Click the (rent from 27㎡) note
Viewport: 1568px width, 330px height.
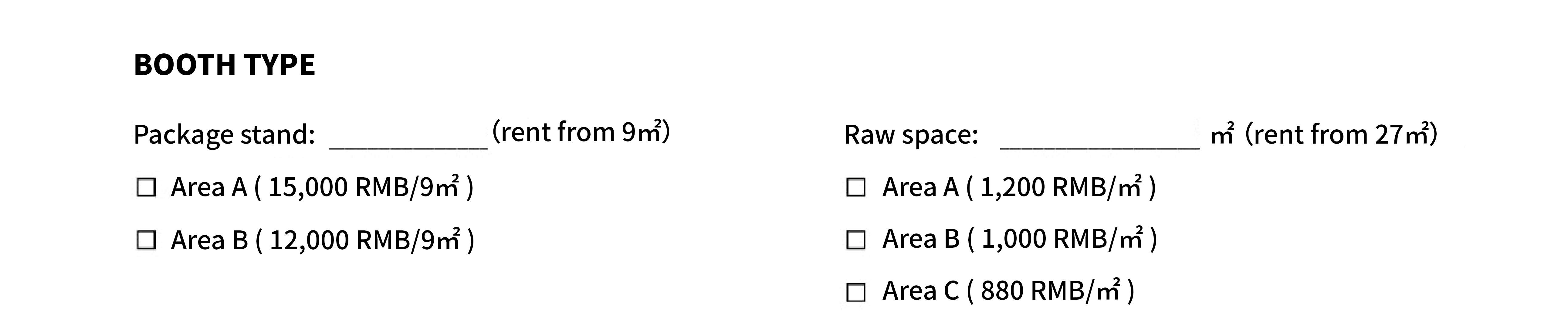pos(1341,134)
